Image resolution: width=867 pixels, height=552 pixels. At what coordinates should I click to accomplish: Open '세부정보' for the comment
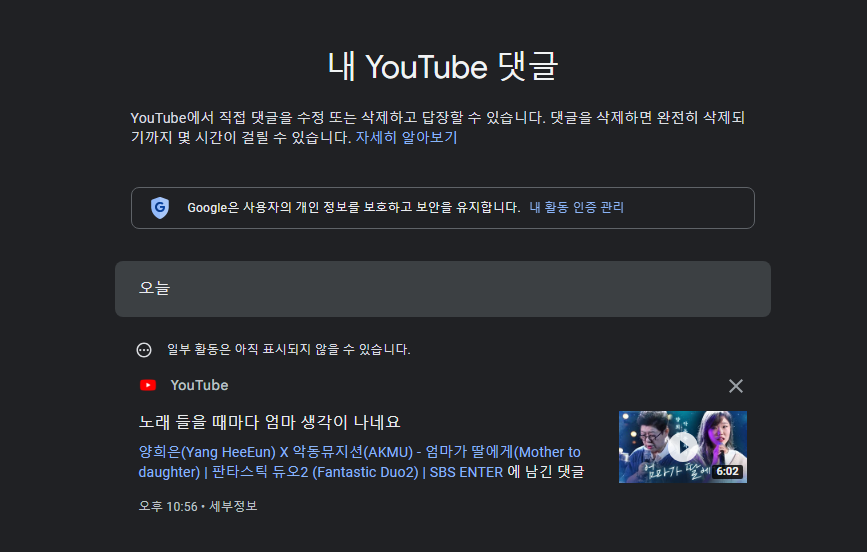click(x=233, y=506)
